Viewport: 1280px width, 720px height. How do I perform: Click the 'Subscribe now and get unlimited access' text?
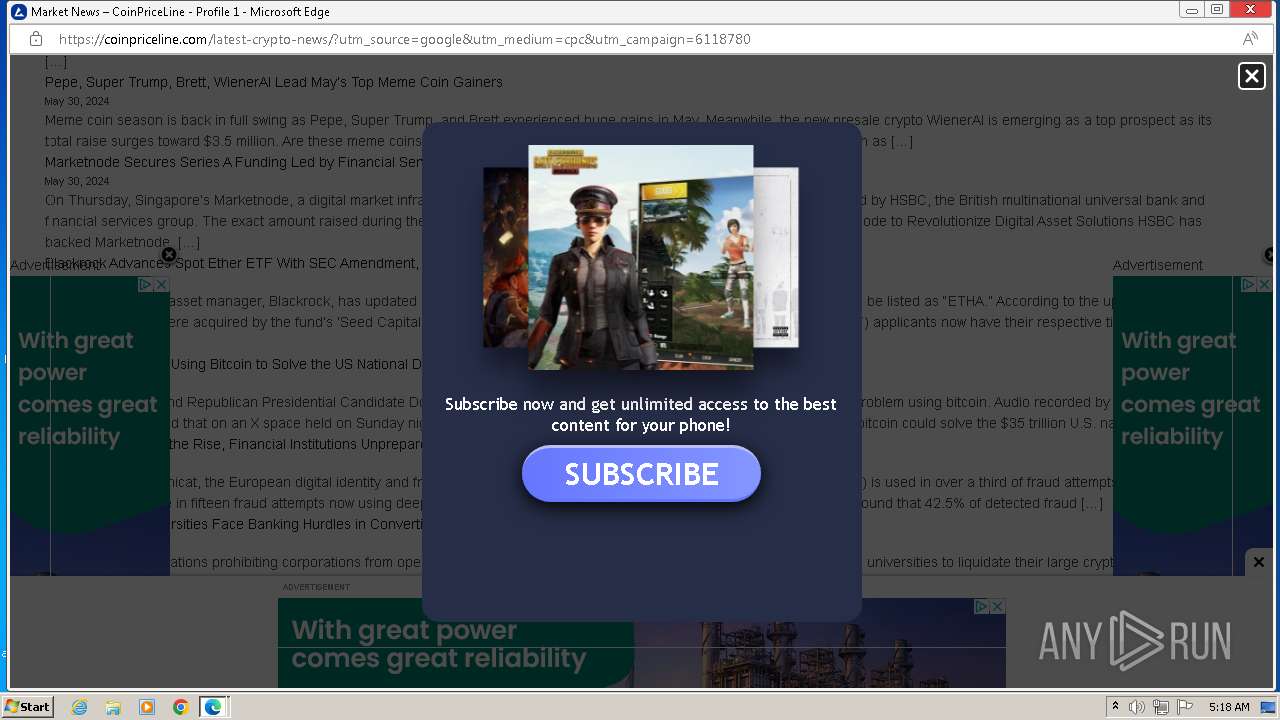[x=641, y=415]
